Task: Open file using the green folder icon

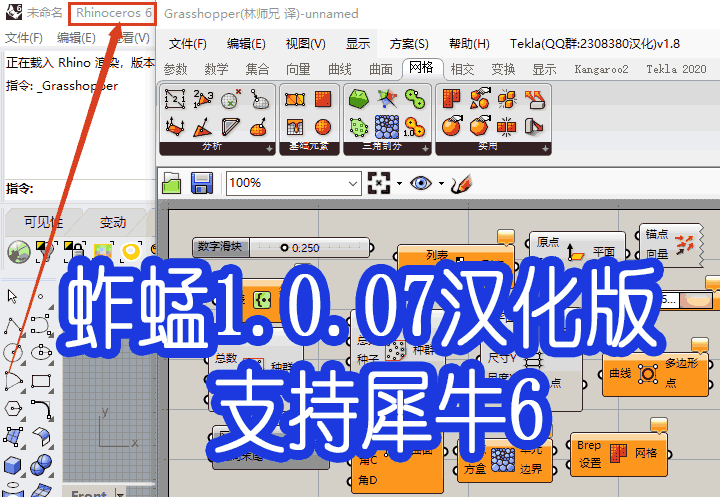Action: (172, 183)
